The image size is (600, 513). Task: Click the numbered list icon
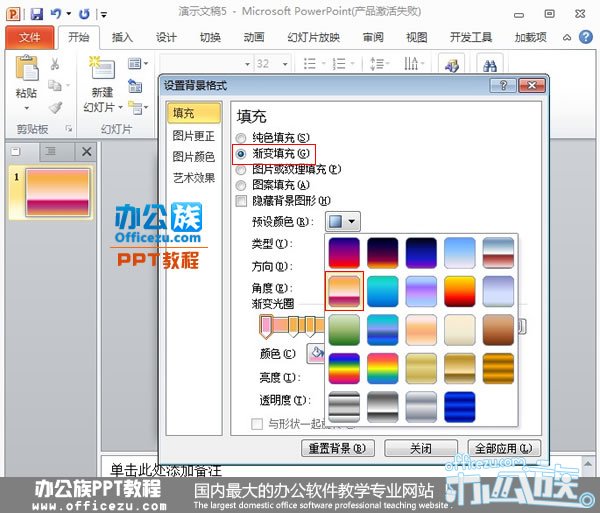coord(339,64)
